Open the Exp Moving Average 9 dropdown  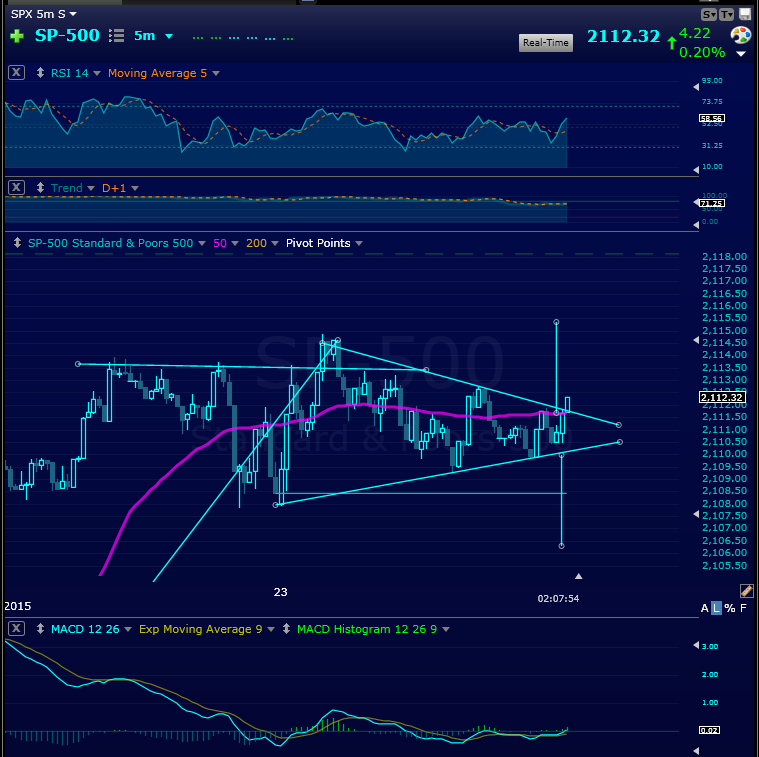click(271, 629)
